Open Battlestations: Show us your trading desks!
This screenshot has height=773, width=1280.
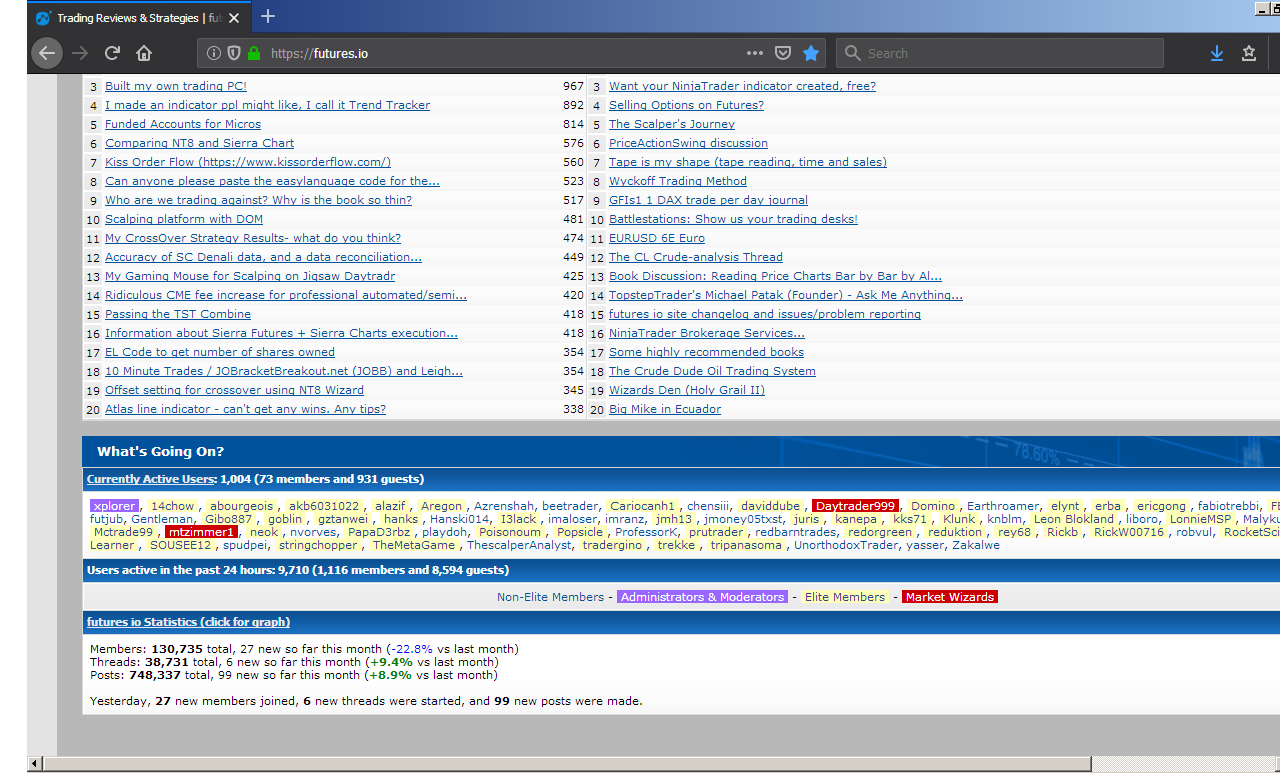[733, 219]
